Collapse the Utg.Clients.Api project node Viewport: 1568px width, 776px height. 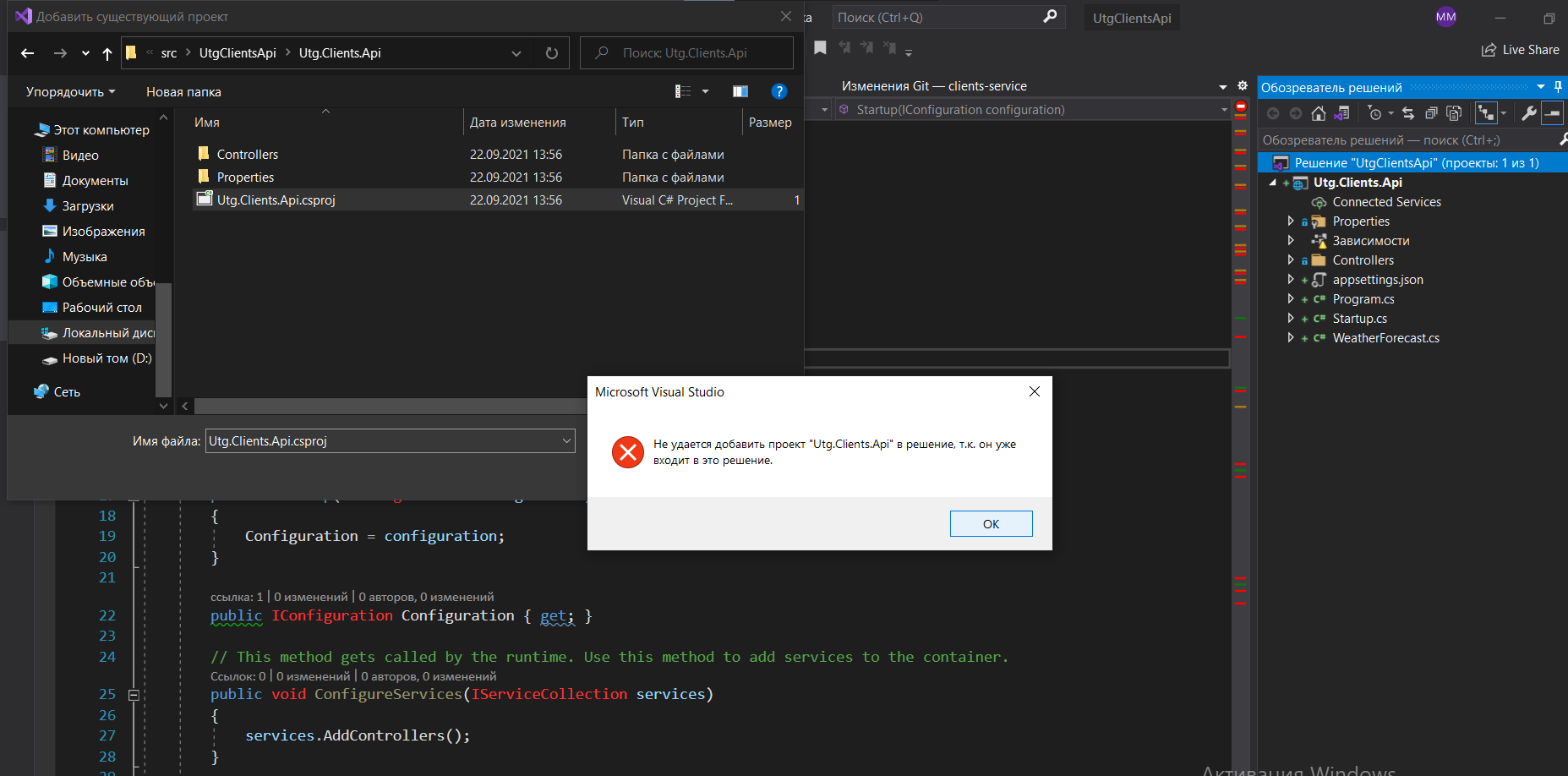coord(1272,183)
